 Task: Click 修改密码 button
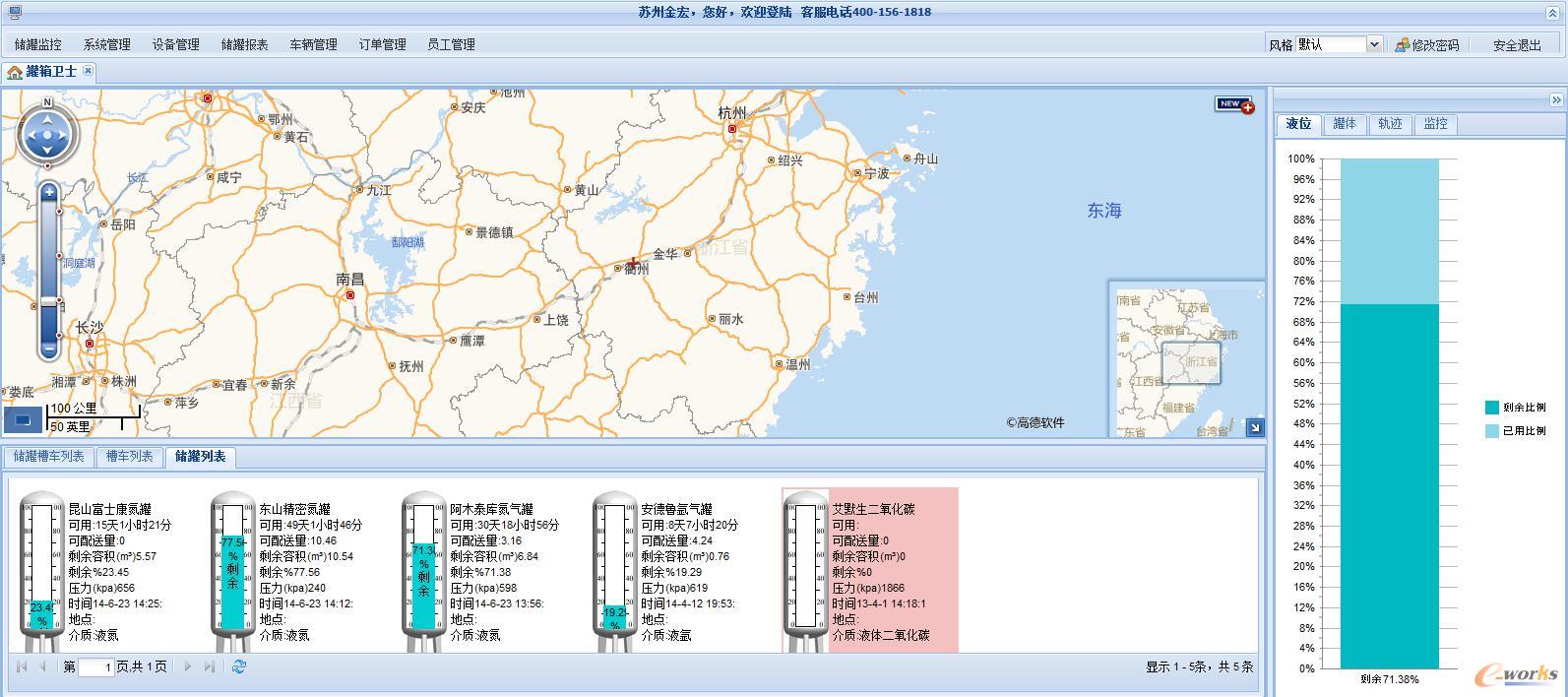[1427, 44]
